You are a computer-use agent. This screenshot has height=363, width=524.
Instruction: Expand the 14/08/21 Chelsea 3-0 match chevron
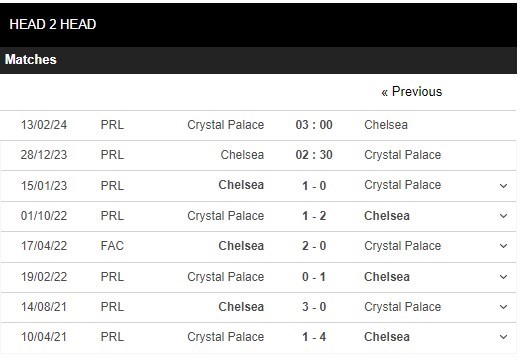point(503,307)
